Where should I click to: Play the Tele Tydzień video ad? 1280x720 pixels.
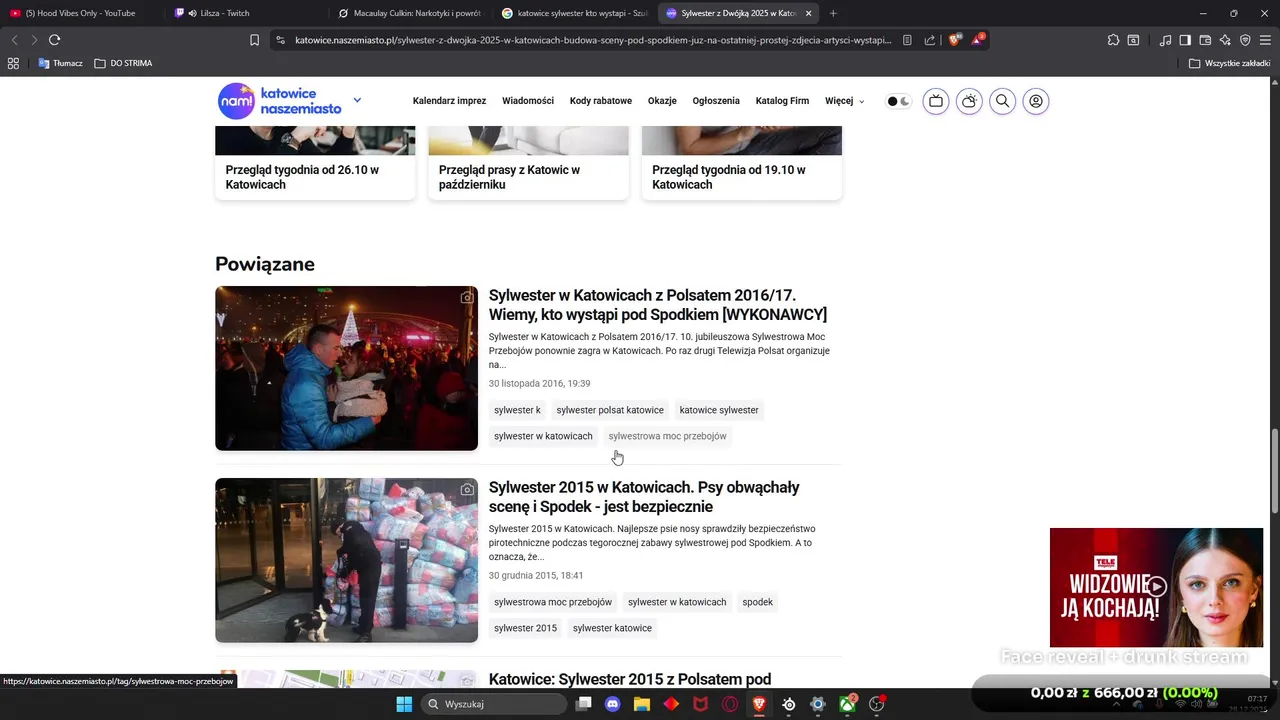1157,587
